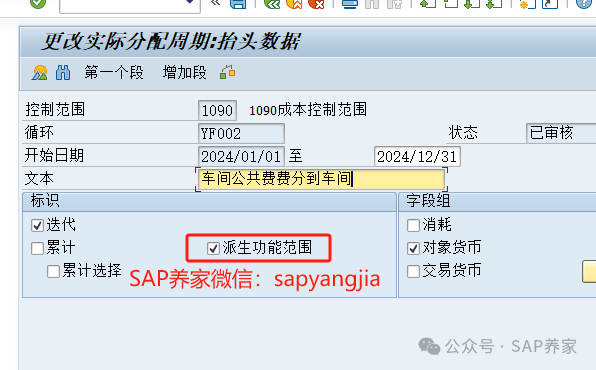The width and height of the screenshot is (596, 370).
Task: Click the 循环 field showing YF002
Action: pyautogui.click(x=241, y=133)
